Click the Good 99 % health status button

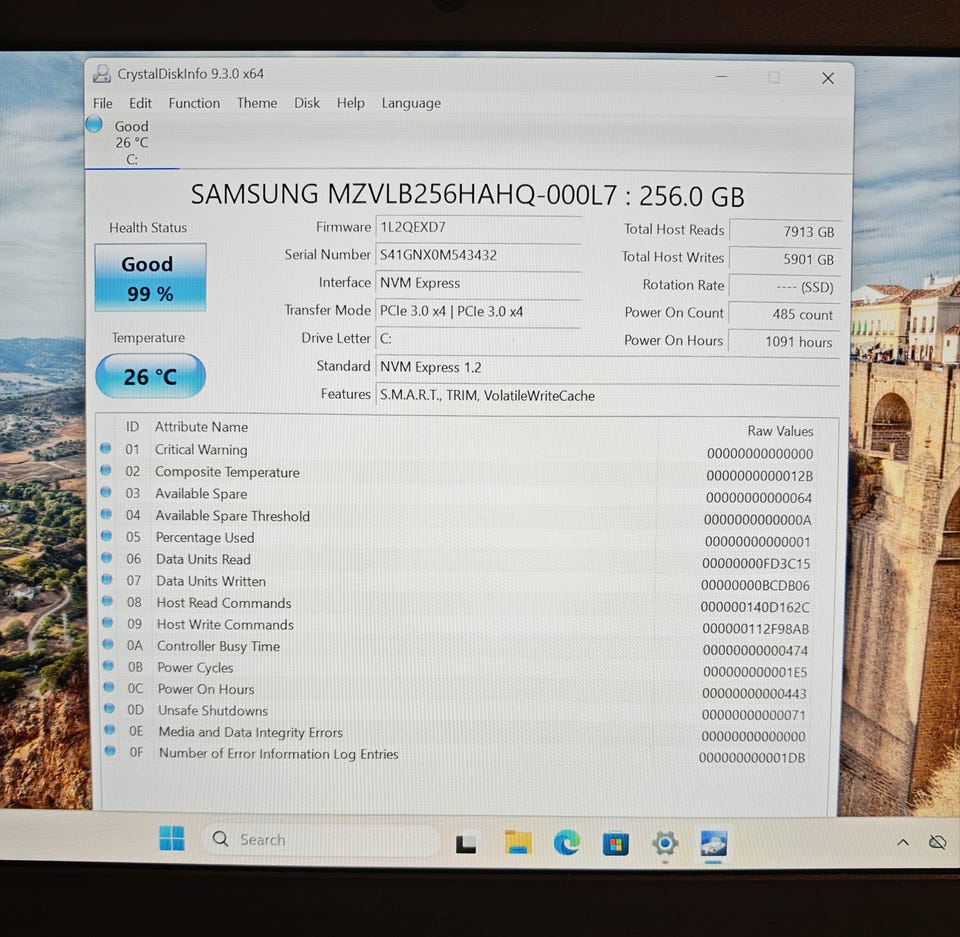[150, 277]
